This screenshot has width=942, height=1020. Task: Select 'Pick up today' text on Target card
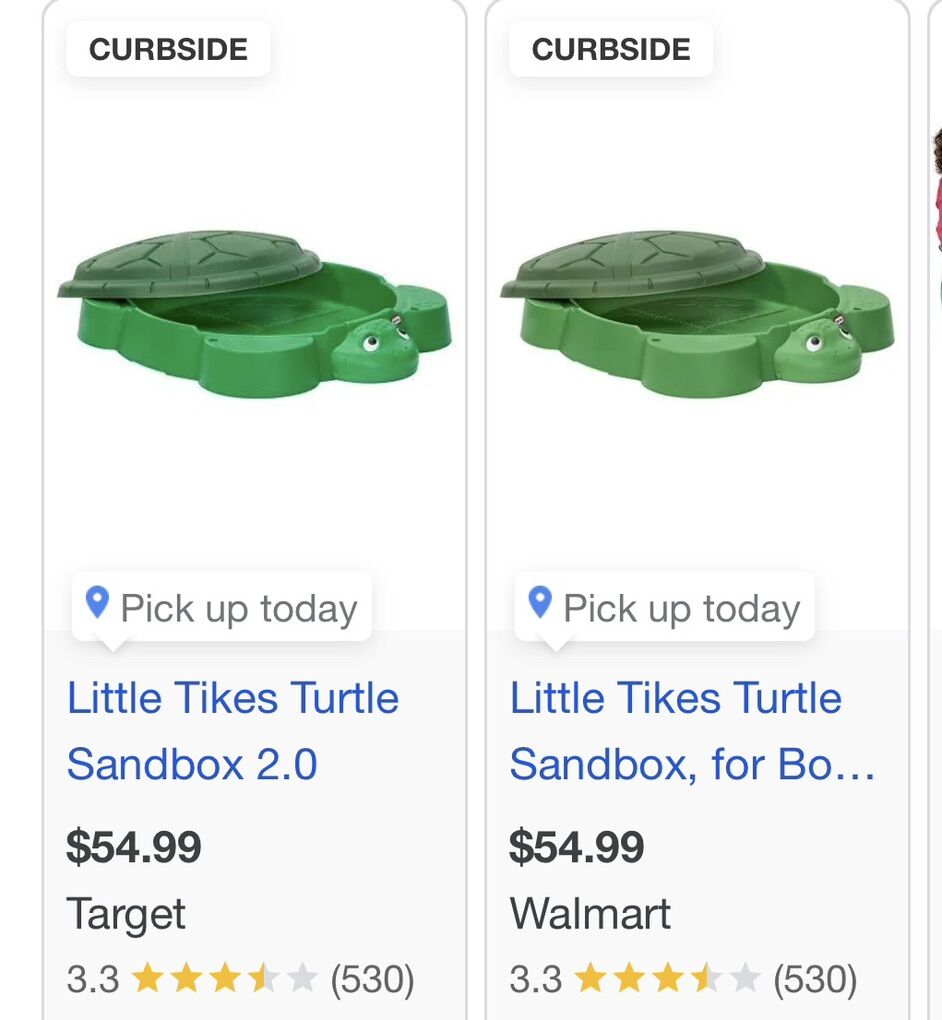238,609
